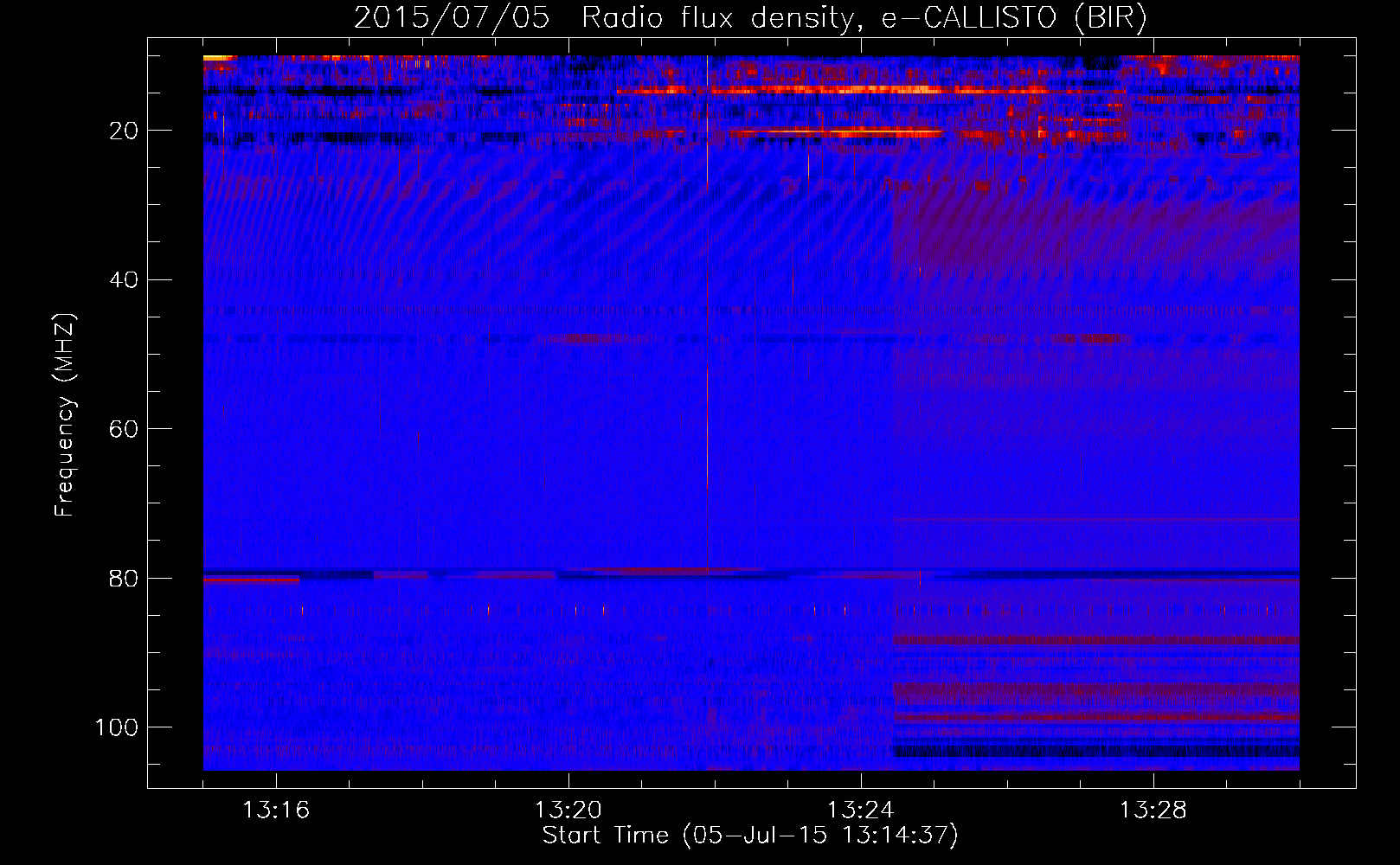This screenshot has height=865, width=1400.
Task: Click the 13:16 time tick label
Action: click(x=276, y=811)
